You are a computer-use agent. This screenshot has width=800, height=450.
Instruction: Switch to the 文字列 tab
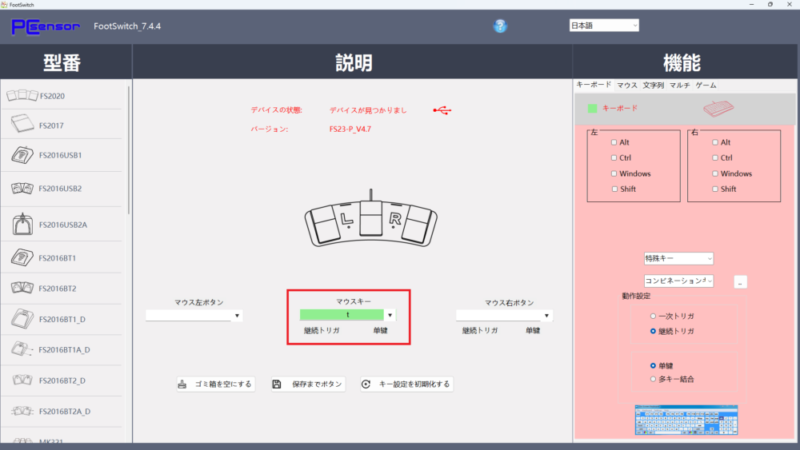click(653, 85)
